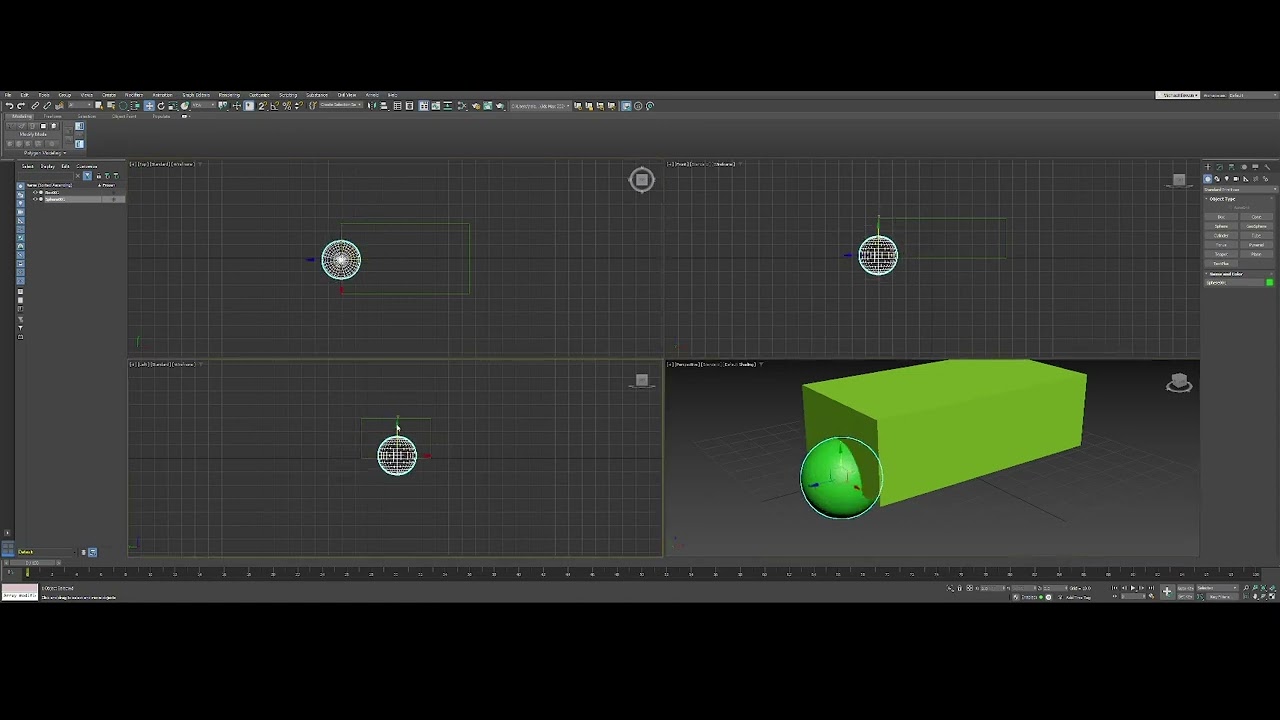Open the Utilities wrench tab

point(1267,167)
